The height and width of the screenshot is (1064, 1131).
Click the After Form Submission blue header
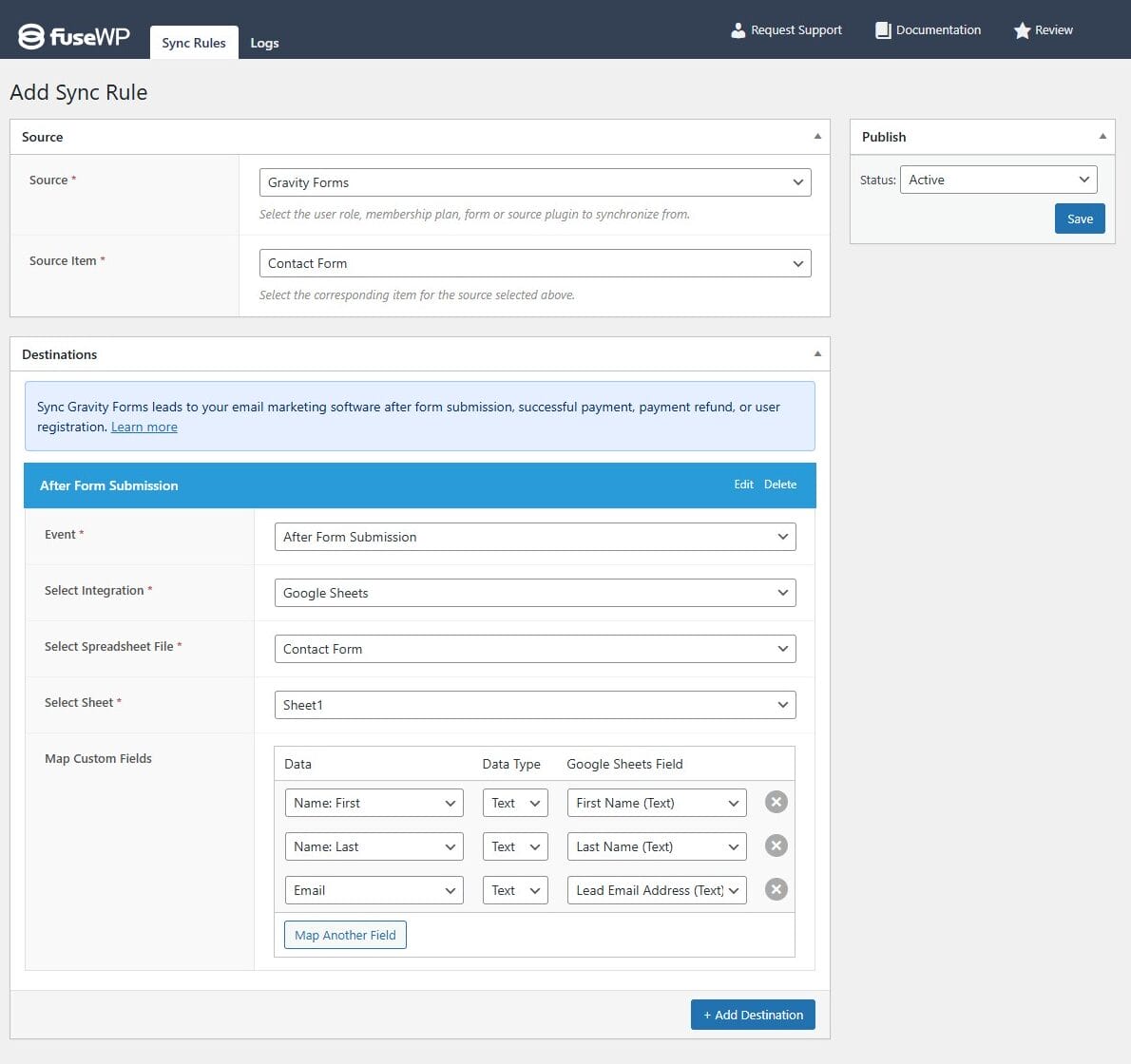coord(420,485)
